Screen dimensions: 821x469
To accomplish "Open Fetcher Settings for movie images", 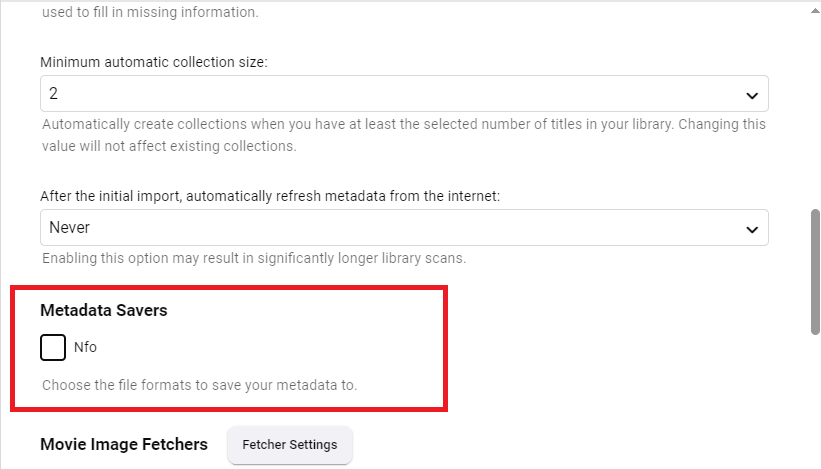I will point(290,444).
